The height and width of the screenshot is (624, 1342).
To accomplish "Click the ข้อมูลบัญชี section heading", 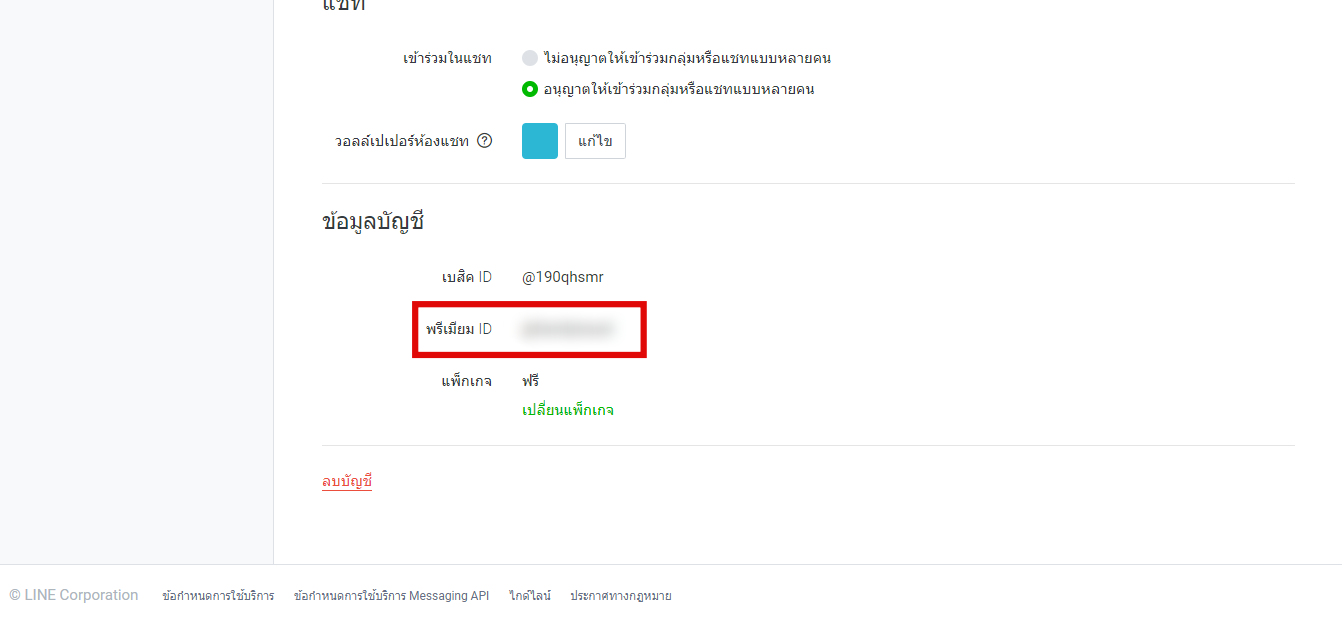I will tap(374, 222).
